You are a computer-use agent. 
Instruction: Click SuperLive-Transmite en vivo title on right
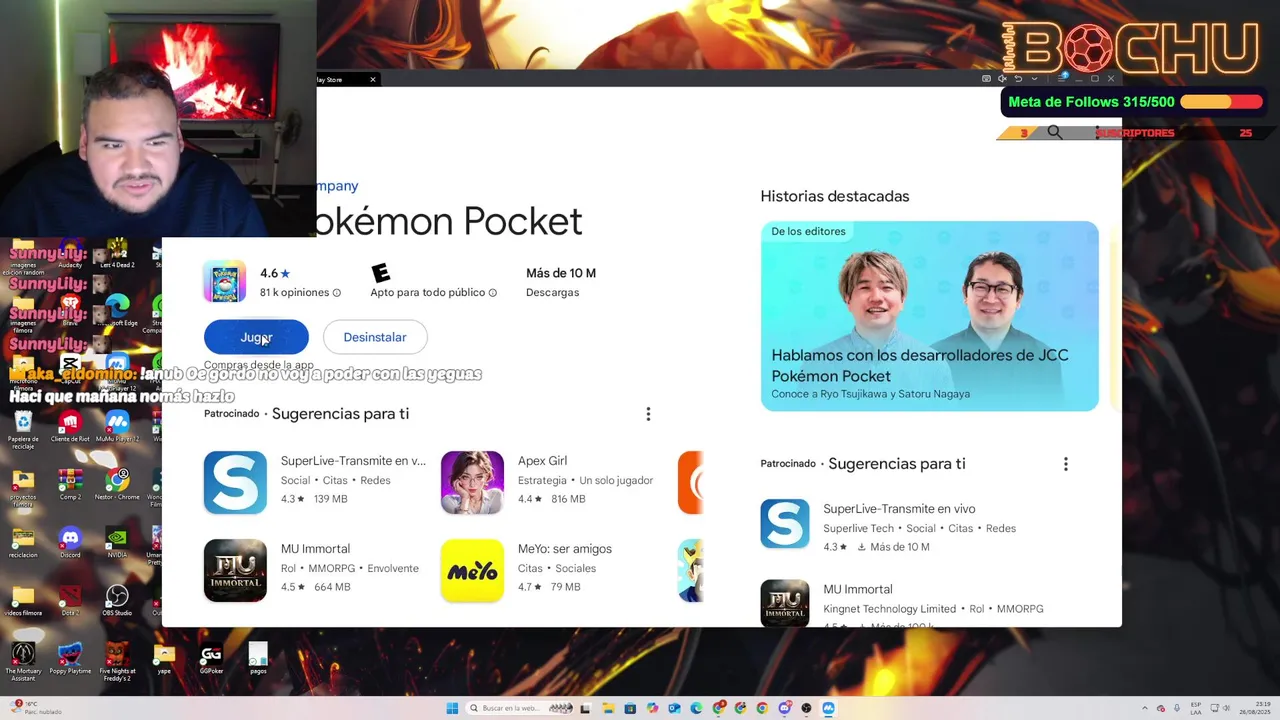pyautogui.click(x=899, y=509)
